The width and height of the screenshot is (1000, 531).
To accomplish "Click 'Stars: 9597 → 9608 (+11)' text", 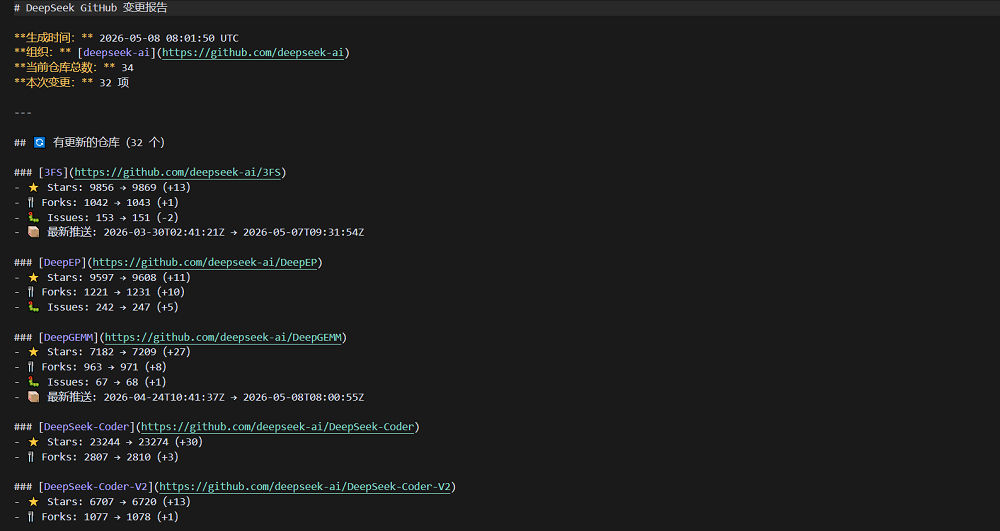I will coord(119,277).
